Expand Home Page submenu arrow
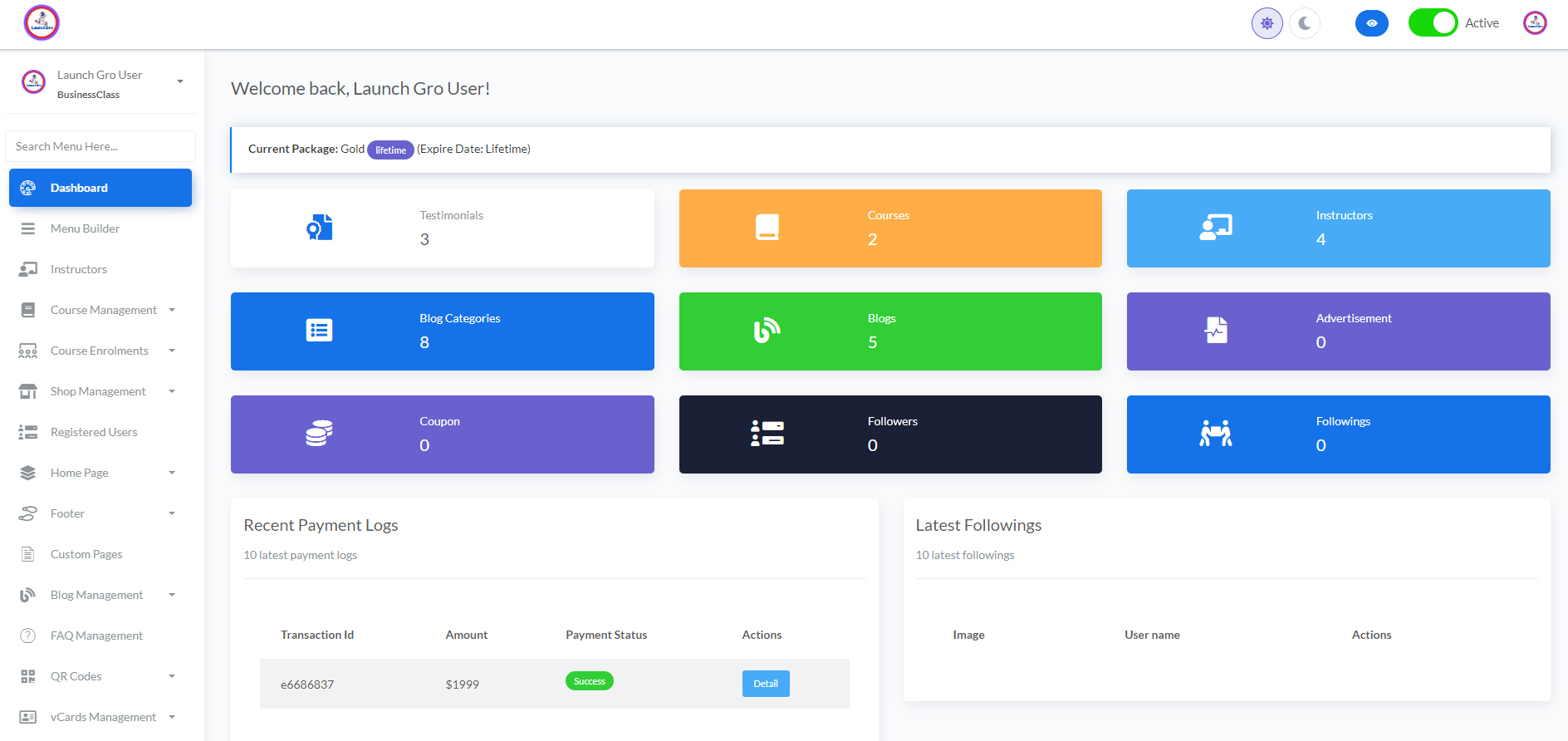 click(172, 473)
